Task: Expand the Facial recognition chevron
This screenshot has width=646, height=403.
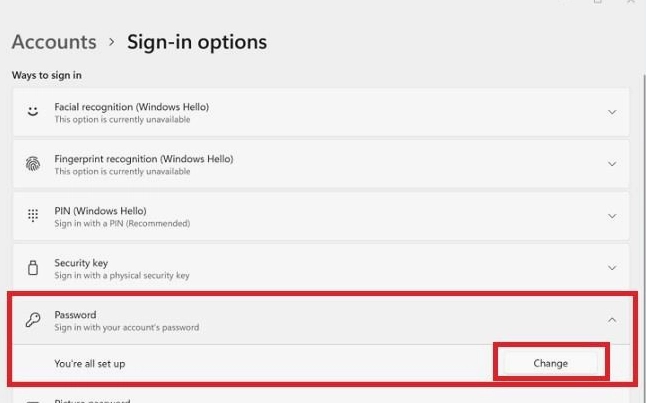Action: tap(612, 112)
